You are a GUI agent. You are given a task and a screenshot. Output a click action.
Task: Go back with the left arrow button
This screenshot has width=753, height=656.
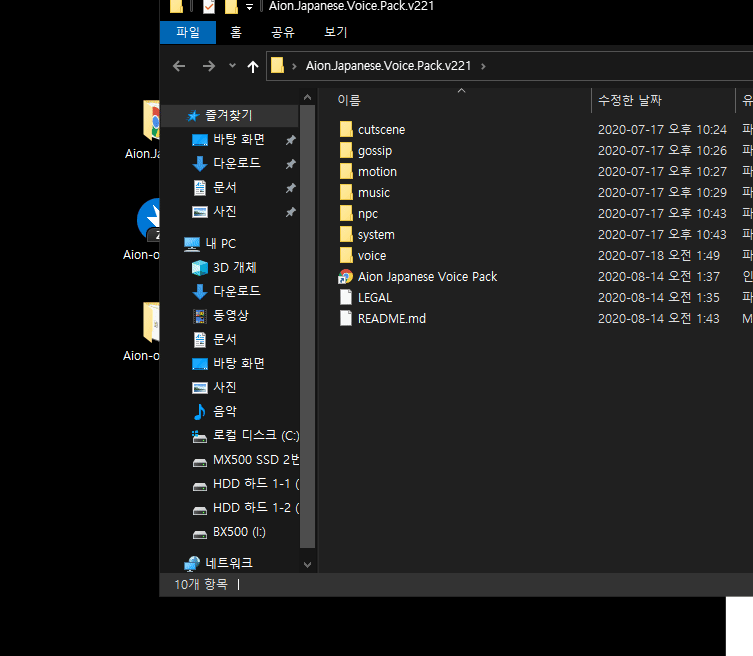(179, 66)
